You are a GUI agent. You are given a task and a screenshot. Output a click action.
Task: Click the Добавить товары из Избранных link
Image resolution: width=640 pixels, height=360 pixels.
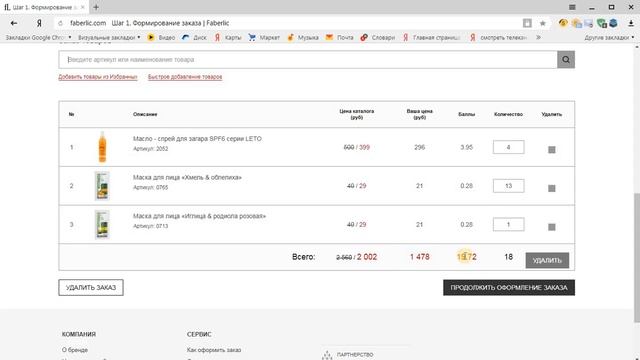coord(98,77)
